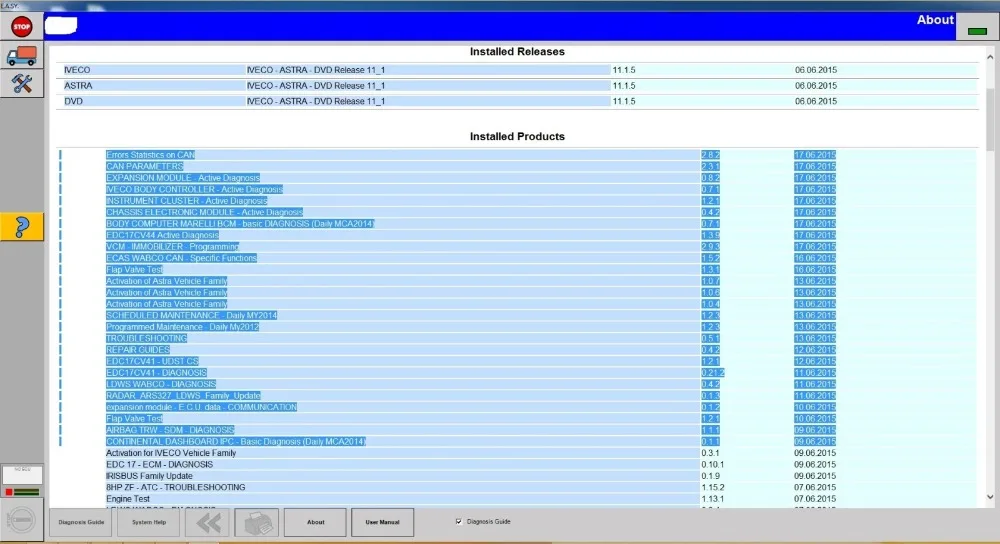The image size is (1000, 544).
Task: Select 'EDC17CV41 - UDST CS' entry
Action: [x=152, y=362]
